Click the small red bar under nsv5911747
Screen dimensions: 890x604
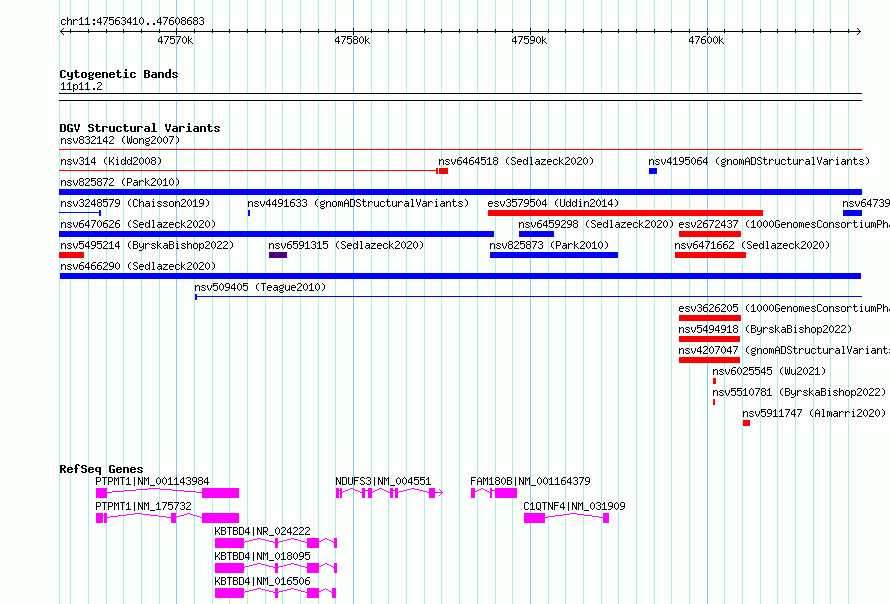point(746,423)
